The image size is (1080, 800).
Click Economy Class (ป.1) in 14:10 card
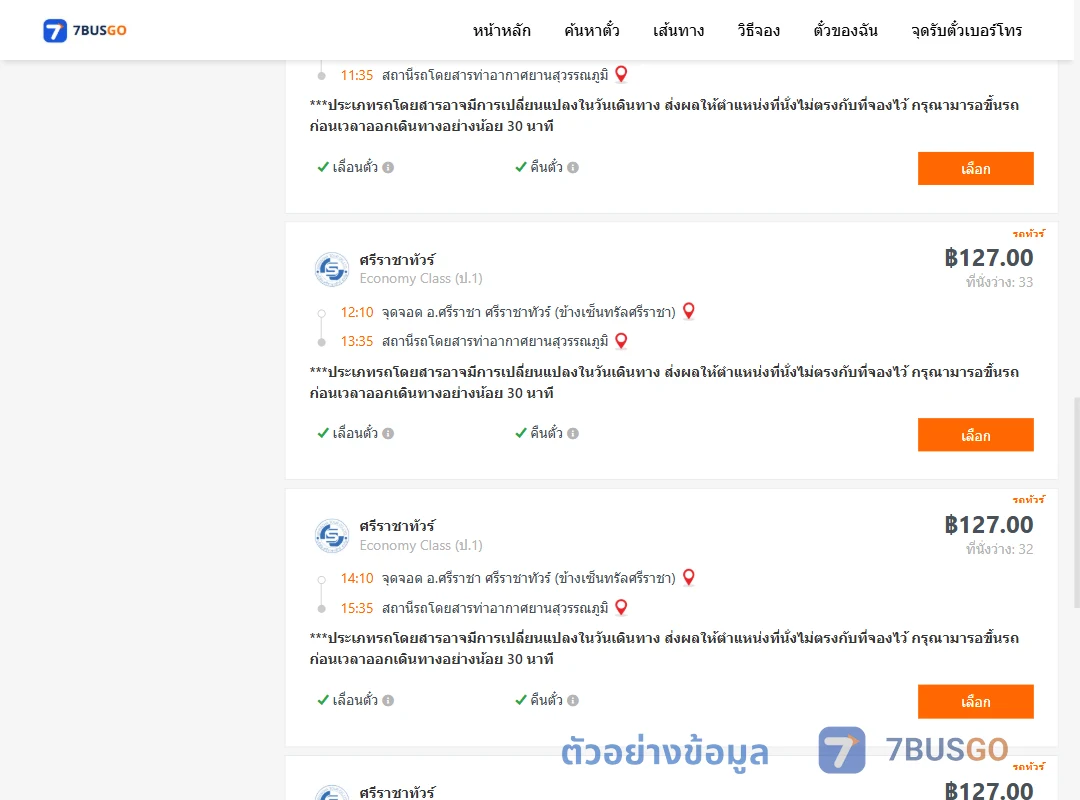coord(421,545)
